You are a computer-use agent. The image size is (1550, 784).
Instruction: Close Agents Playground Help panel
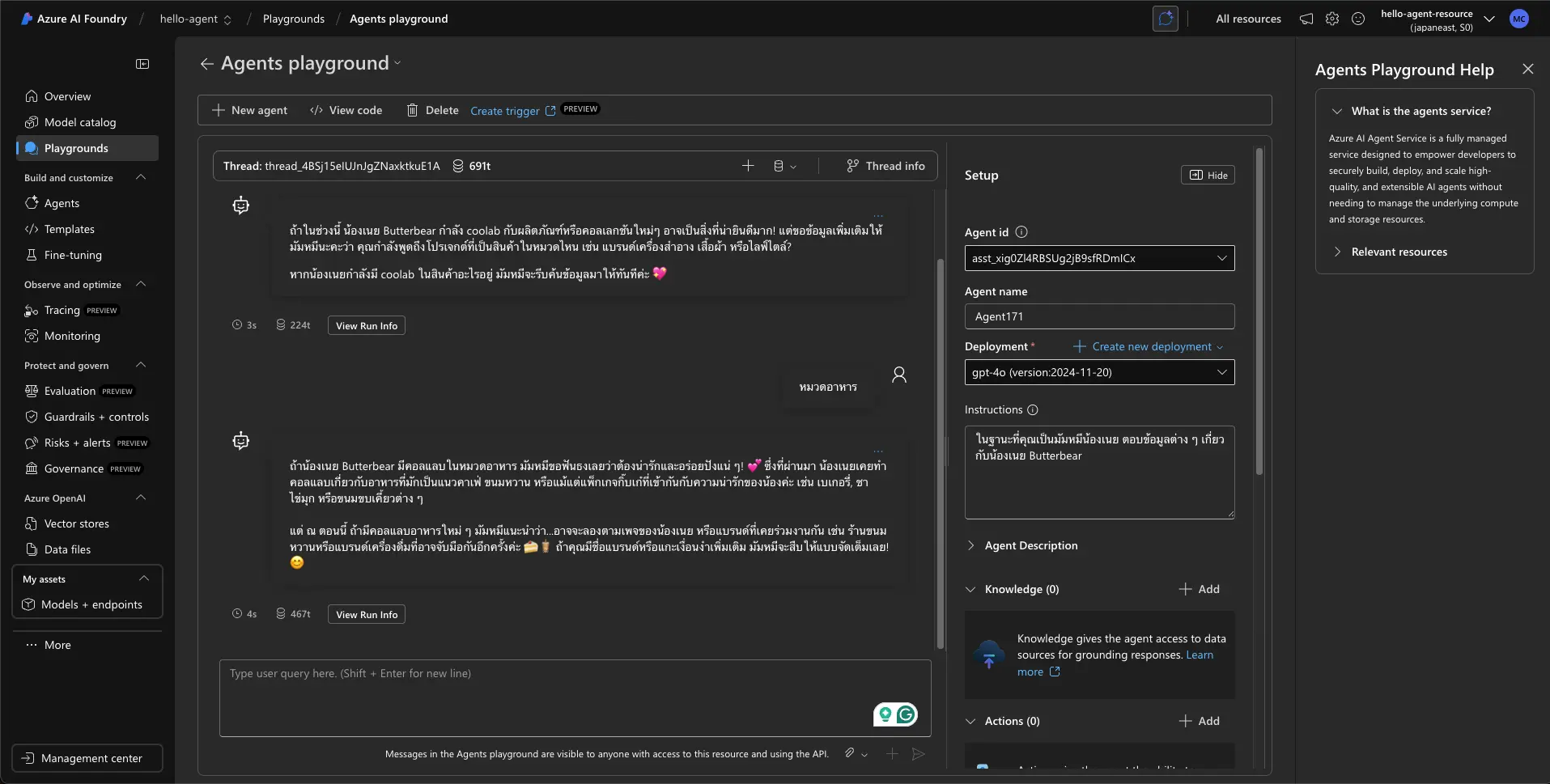coord(1527,69)
